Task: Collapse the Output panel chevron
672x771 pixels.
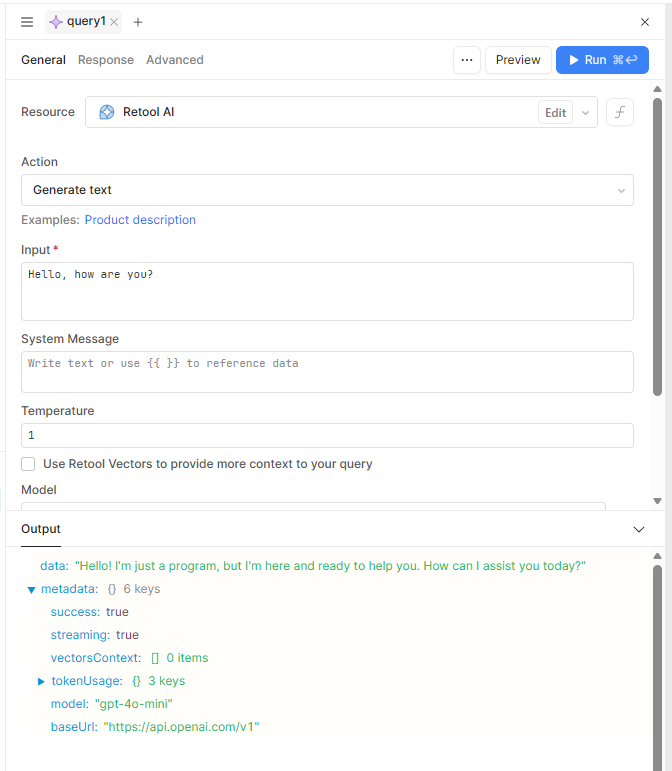Action: (x=640, y=529)
